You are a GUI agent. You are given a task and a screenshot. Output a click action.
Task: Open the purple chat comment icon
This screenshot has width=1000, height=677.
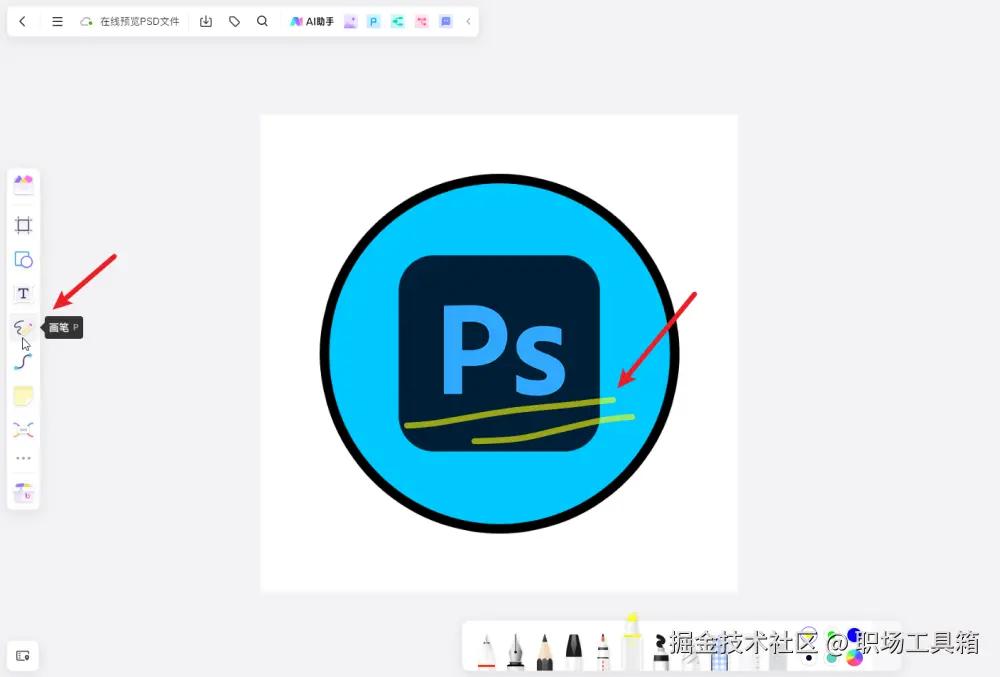coord(446,22)
